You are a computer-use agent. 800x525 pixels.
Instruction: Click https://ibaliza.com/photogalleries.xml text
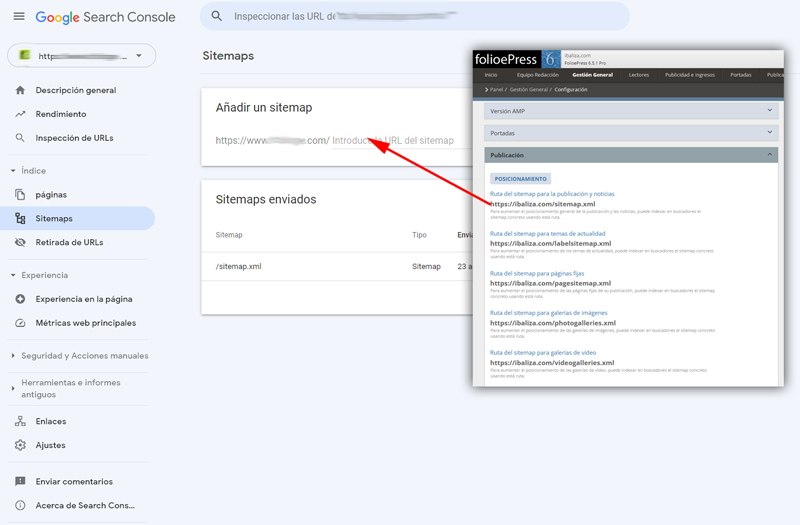(553, 323)
